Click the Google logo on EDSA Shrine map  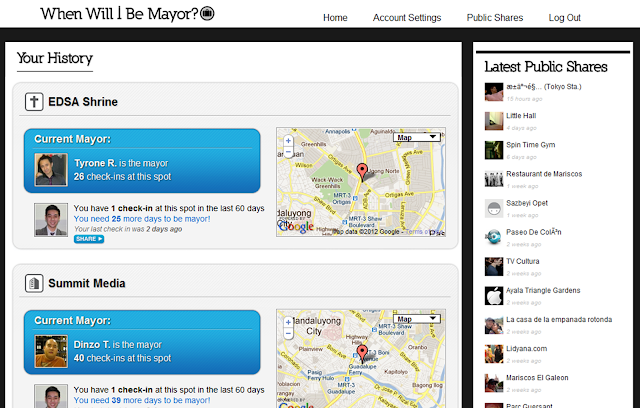coord(296,227)
